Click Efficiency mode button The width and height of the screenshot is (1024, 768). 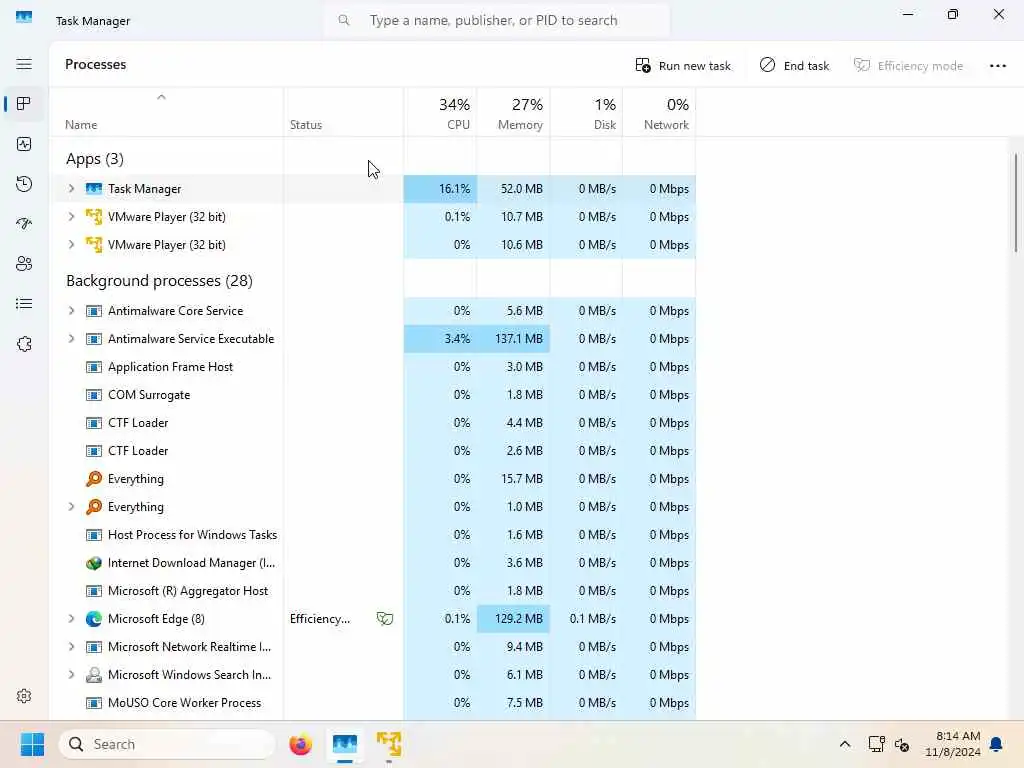(x=908, y=65)
